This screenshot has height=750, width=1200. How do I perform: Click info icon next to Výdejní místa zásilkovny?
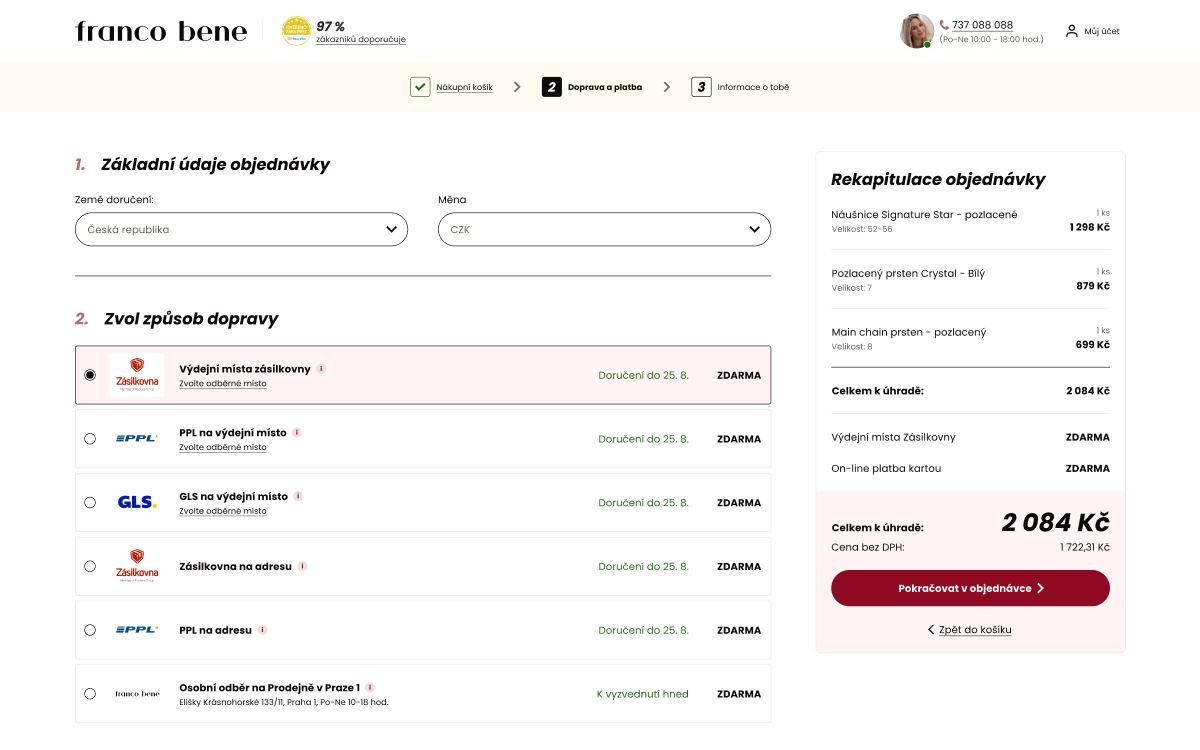point(321,369)
